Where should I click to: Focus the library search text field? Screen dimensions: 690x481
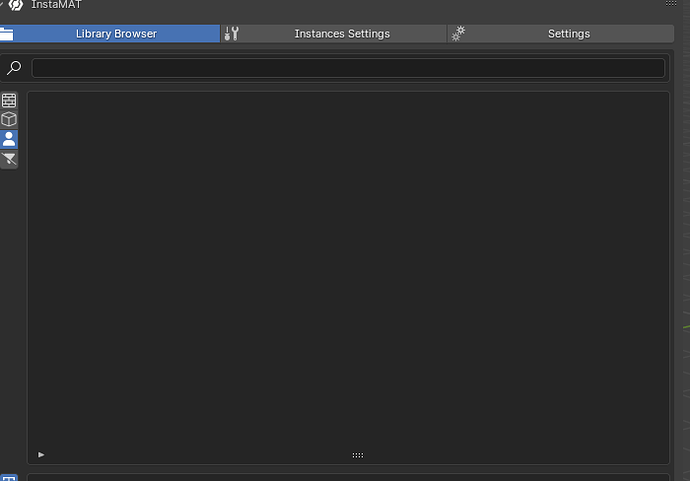(x=348, y=68)
